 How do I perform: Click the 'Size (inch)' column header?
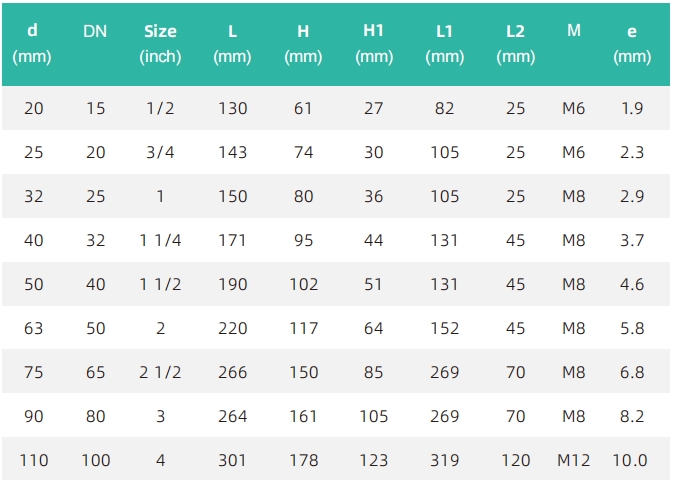click(x=160, y=44)
